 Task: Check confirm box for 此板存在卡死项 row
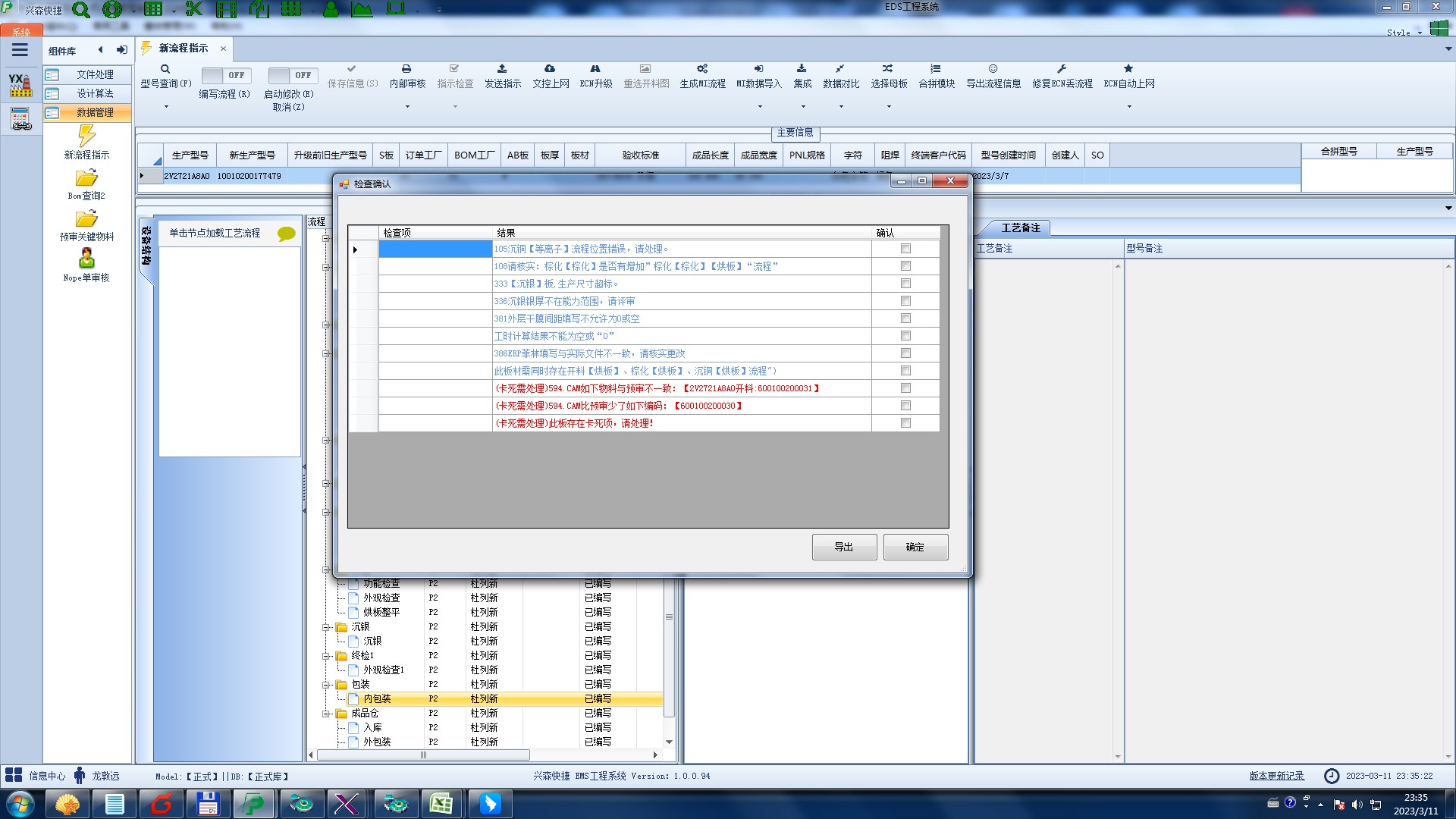coord(905,423)
